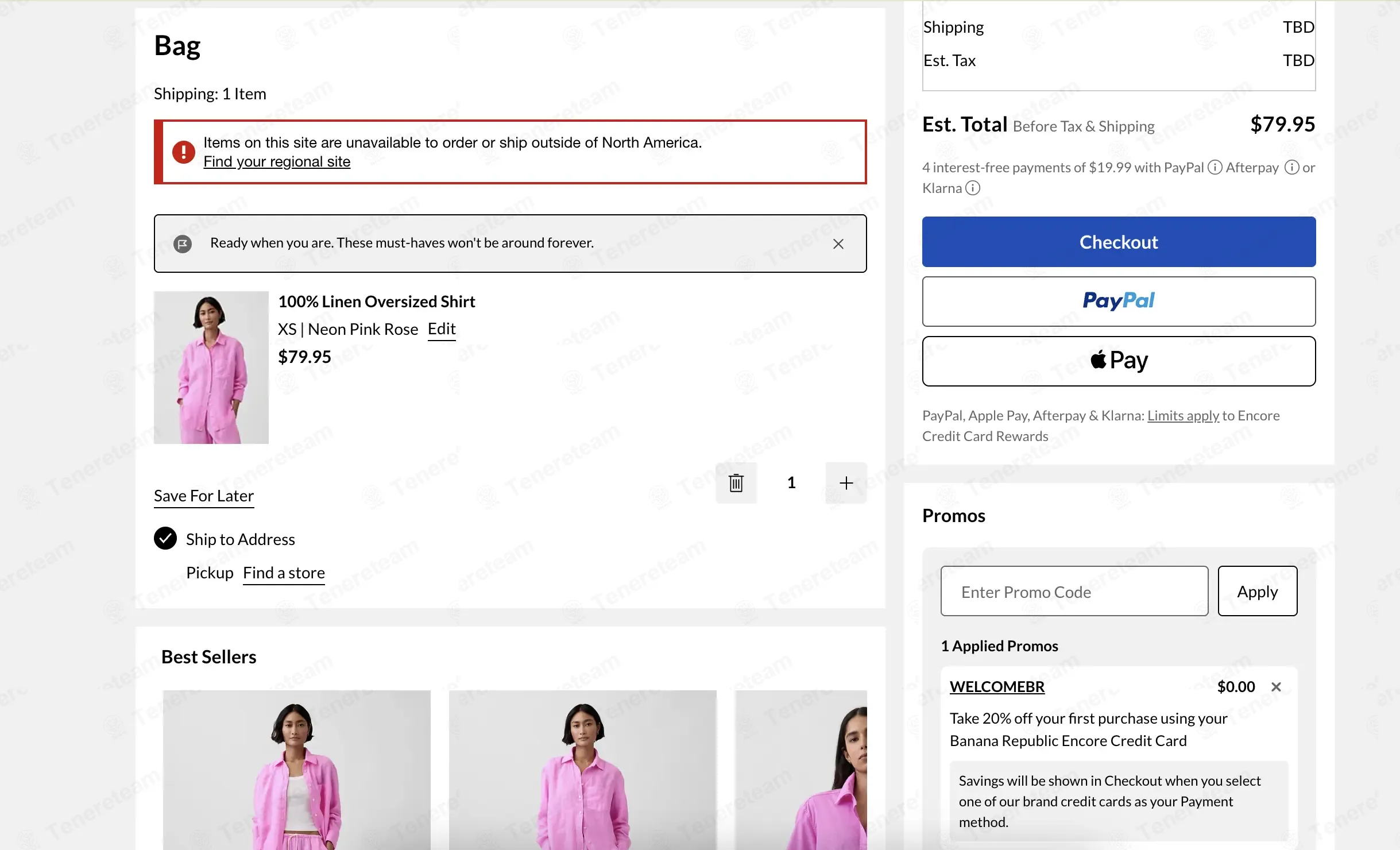Click the Est. Tax TBD value

[x=1298, y=60]
